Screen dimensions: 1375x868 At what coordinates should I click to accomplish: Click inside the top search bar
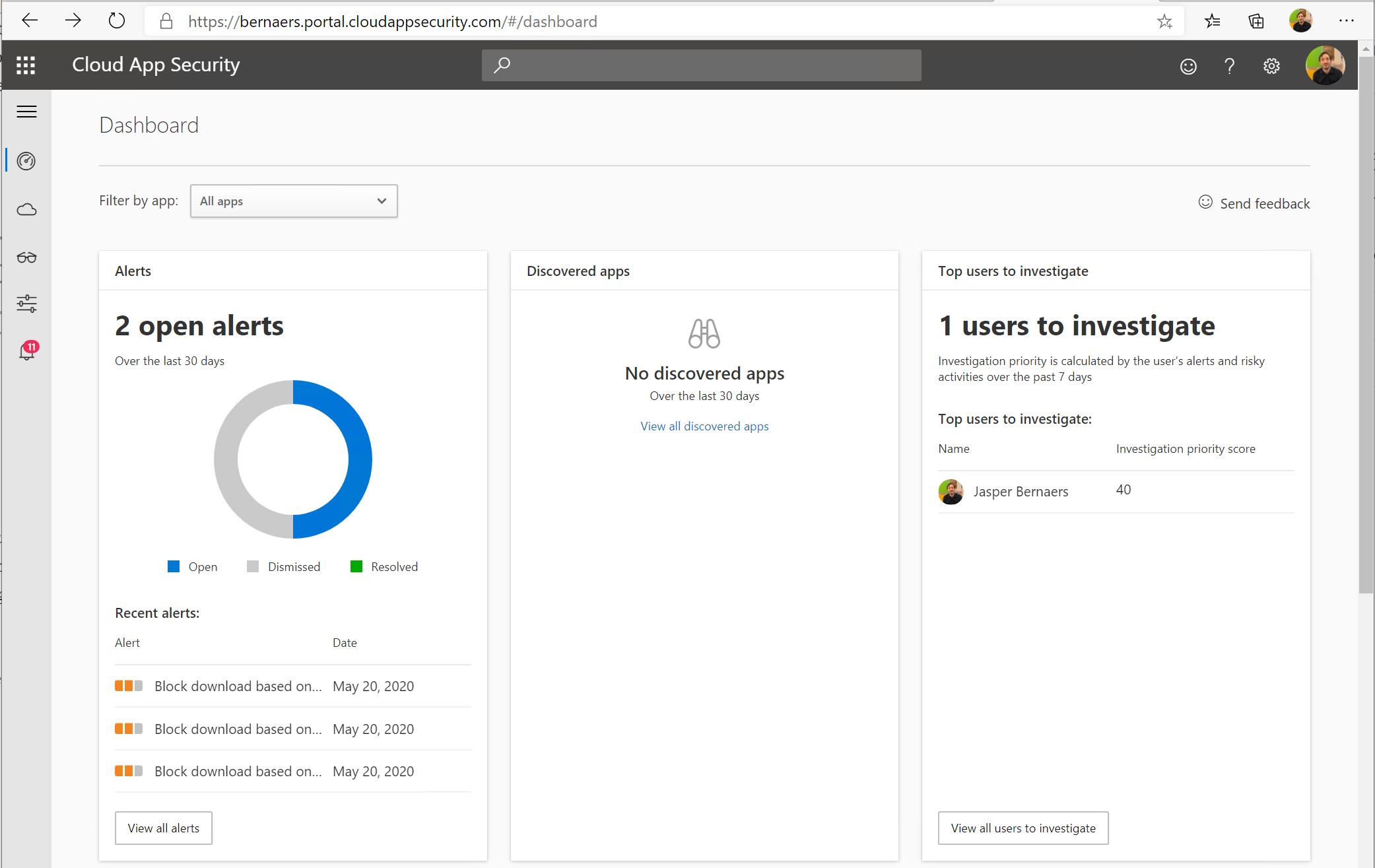(701, 65)
